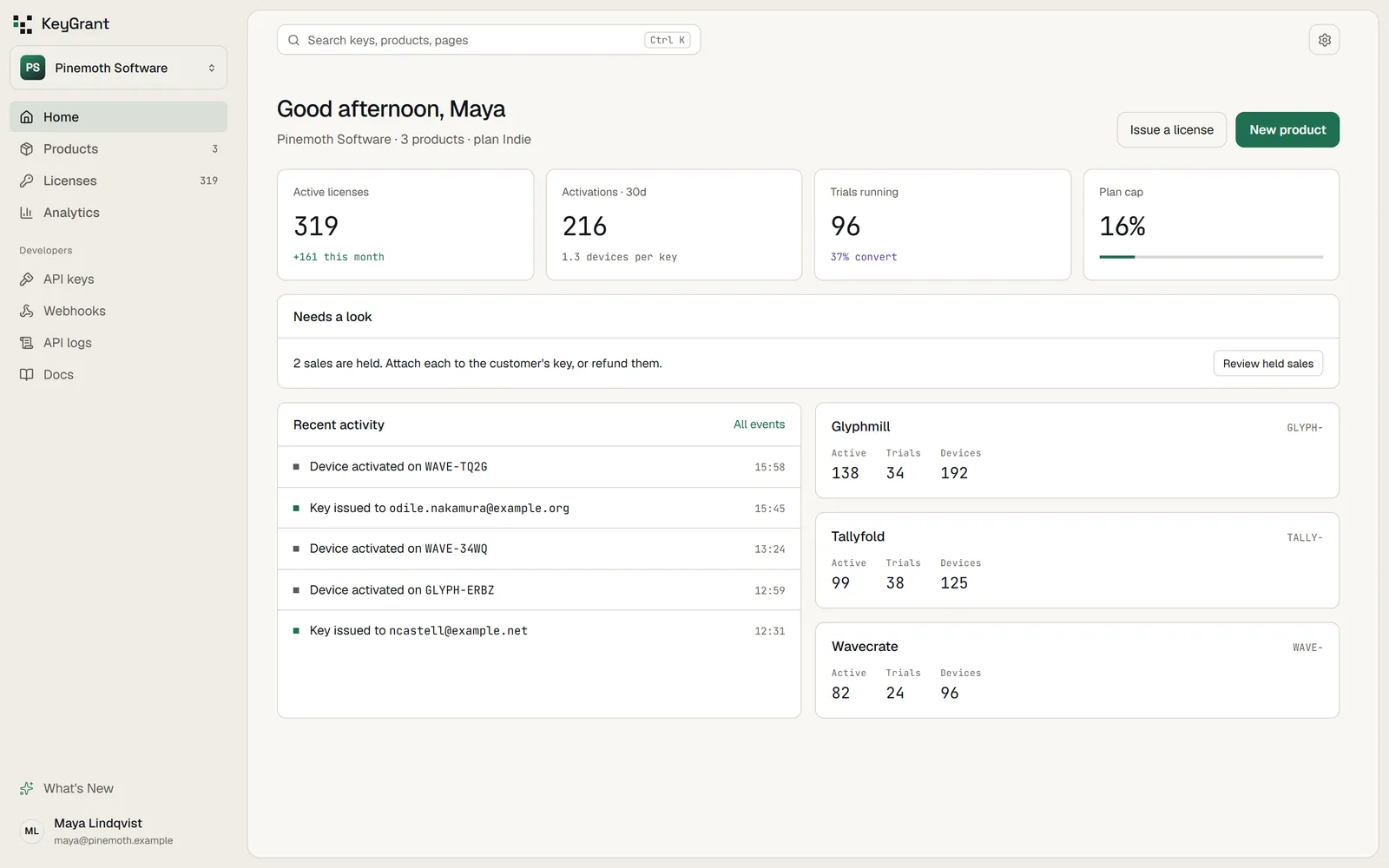Expand the Pinemoth Software workspace switcher
This screenshot has height=868, width=1389.
118,68
